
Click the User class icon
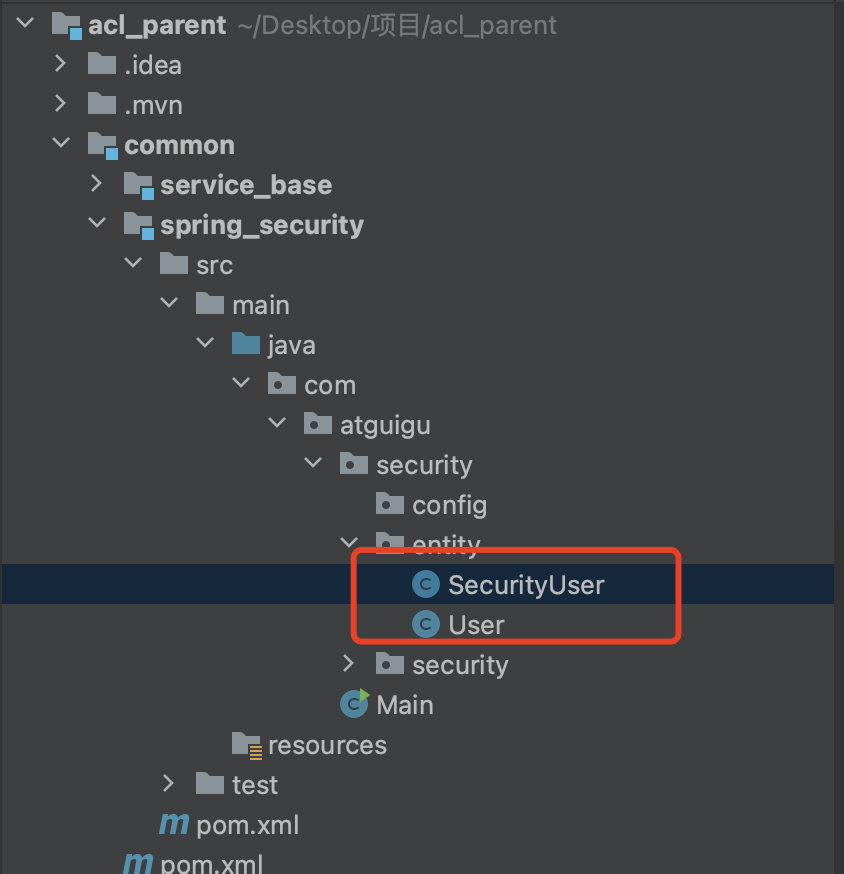[427, 625]
